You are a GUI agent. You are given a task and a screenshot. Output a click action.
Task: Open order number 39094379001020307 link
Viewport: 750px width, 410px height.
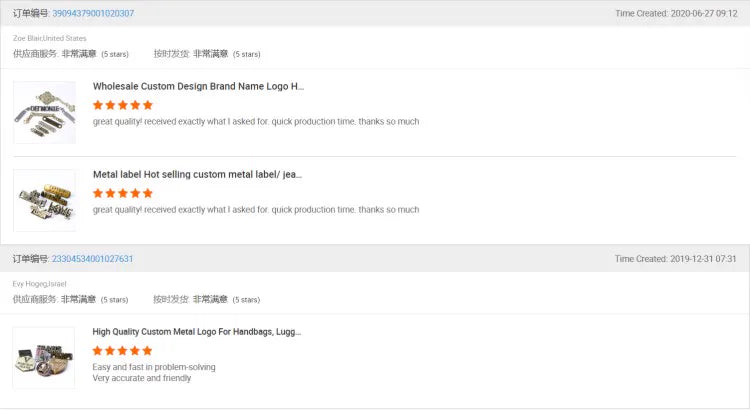[93, 13]
